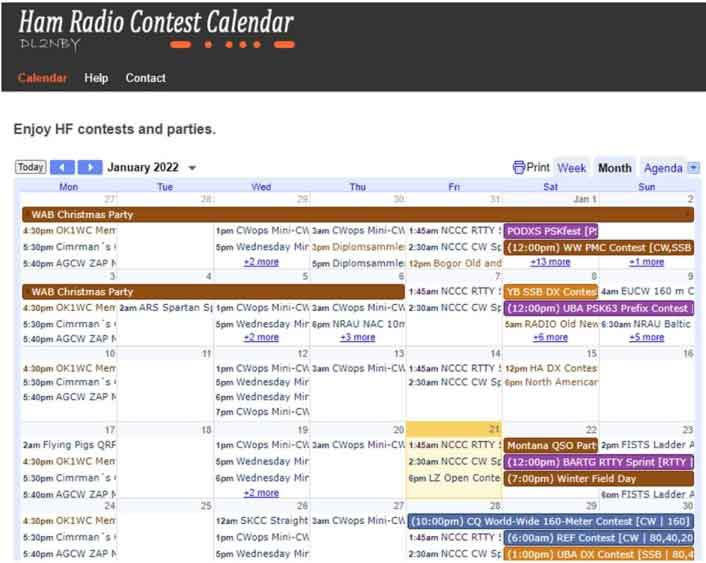This screenshot has height=563, width=706.
Task: Switch to Agenda view tab
Action: pos(663,168)
